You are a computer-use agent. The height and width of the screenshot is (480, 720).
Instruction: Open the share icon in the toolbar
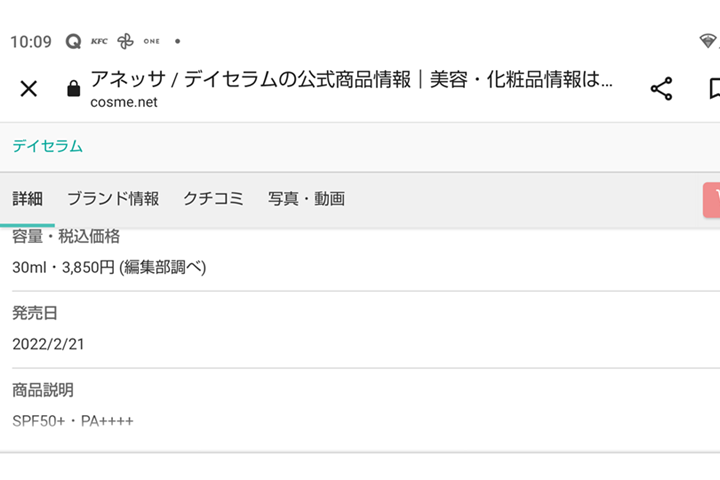point(661,89)
